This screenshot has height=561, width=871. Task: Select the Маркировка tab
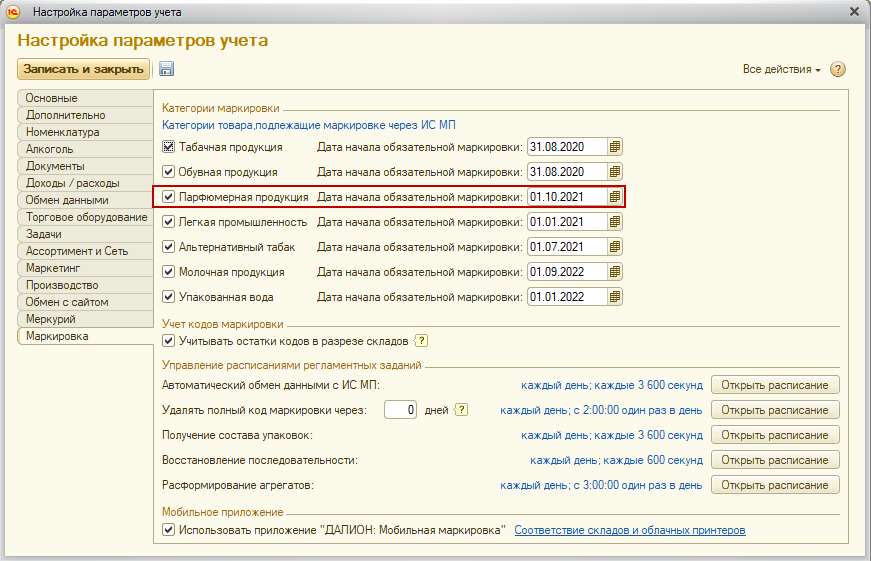point(86,336)
